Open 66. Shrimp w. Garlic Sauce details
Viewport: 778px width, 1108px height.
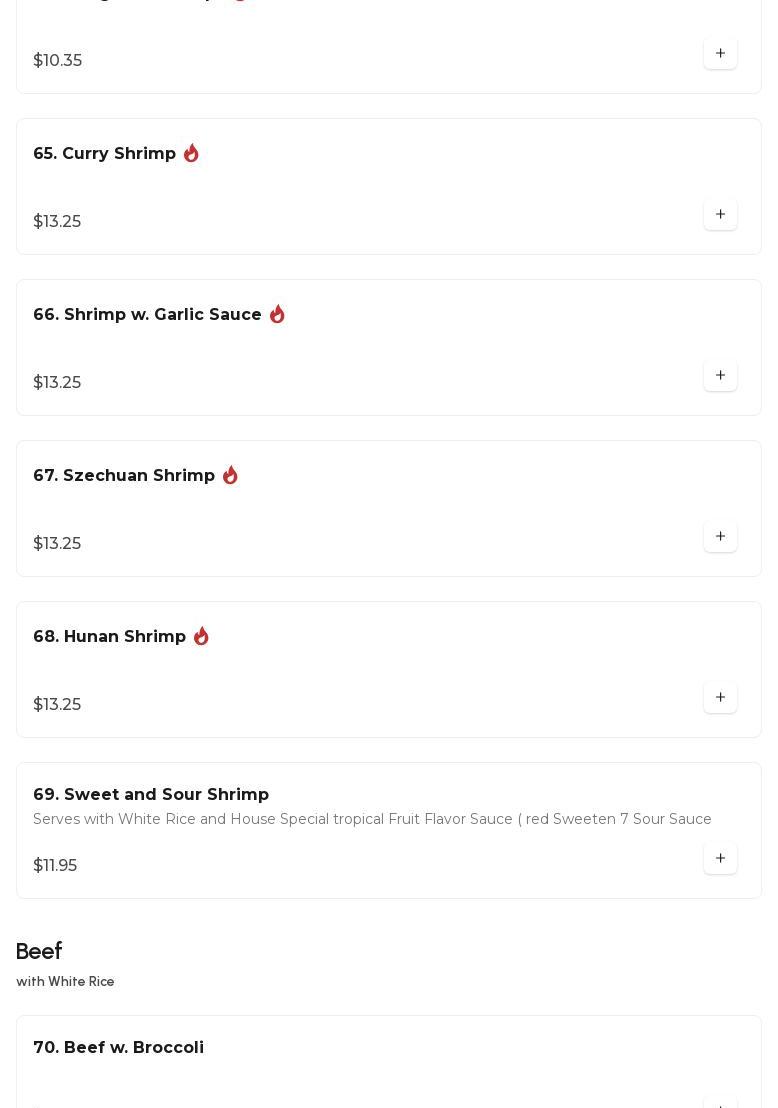click(147, 315)
